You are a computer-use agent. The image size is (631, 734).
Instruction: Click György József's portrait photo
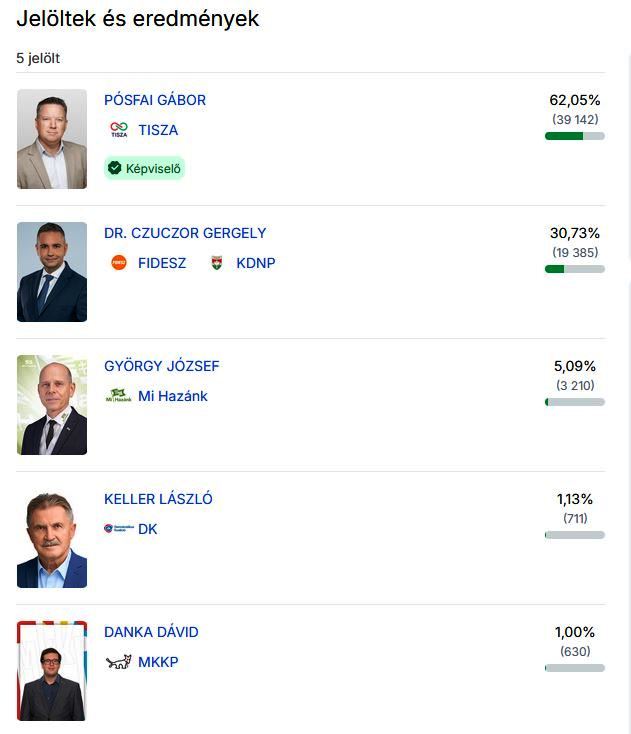[x=52, y=405]
